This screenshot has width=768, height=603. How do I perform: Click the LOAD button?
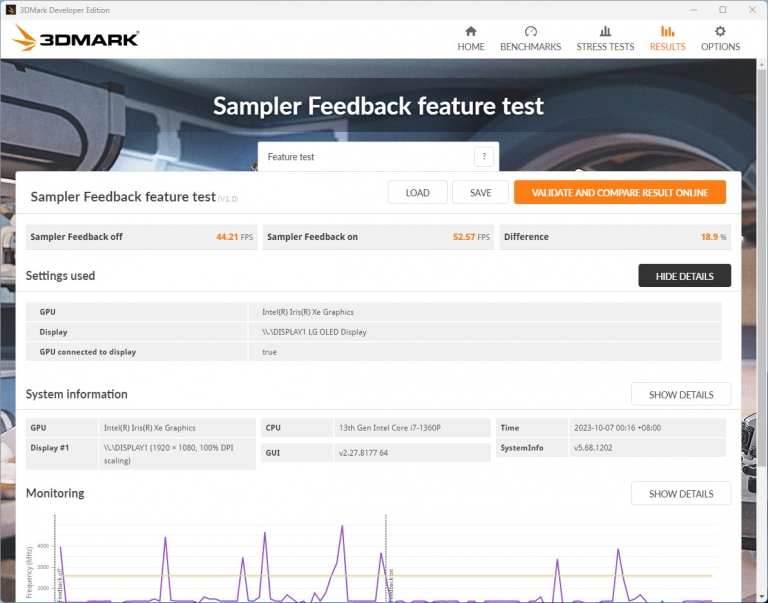coord(417,193)
